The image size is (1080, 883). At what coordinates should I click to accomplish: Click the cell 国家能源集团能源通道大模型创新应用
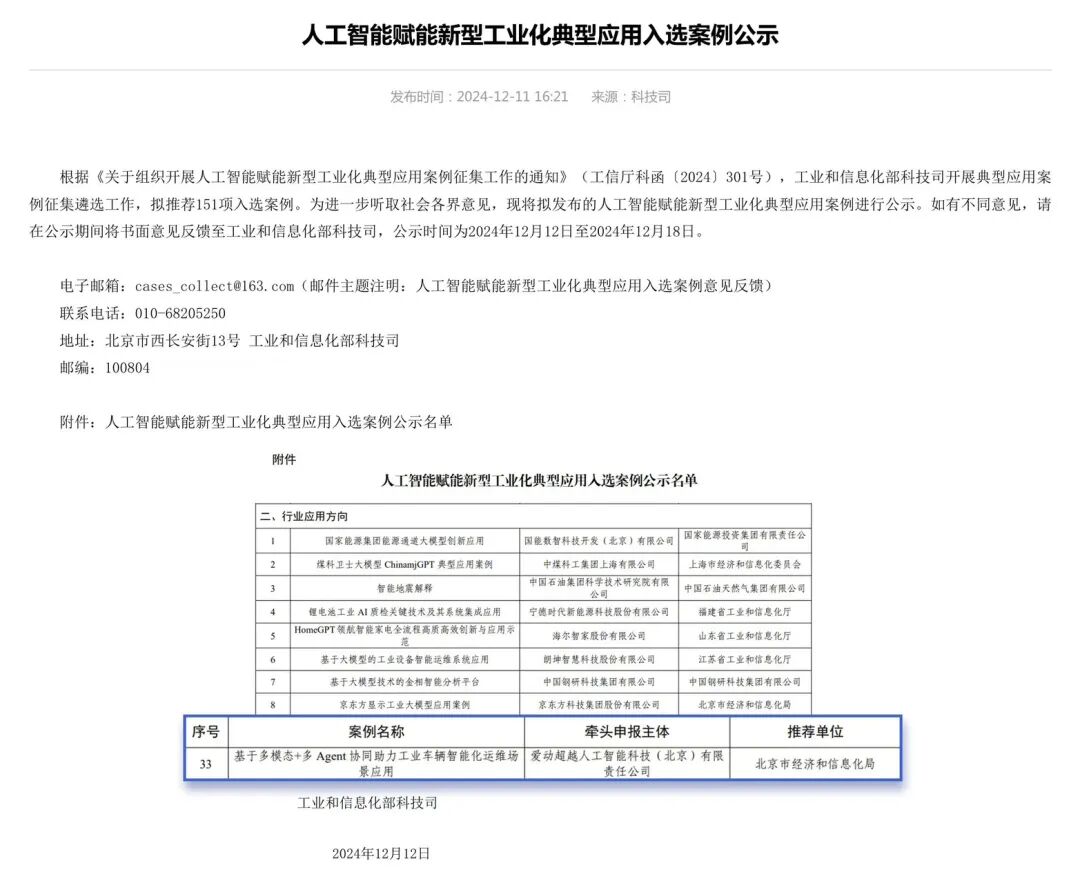coord(404,541)
